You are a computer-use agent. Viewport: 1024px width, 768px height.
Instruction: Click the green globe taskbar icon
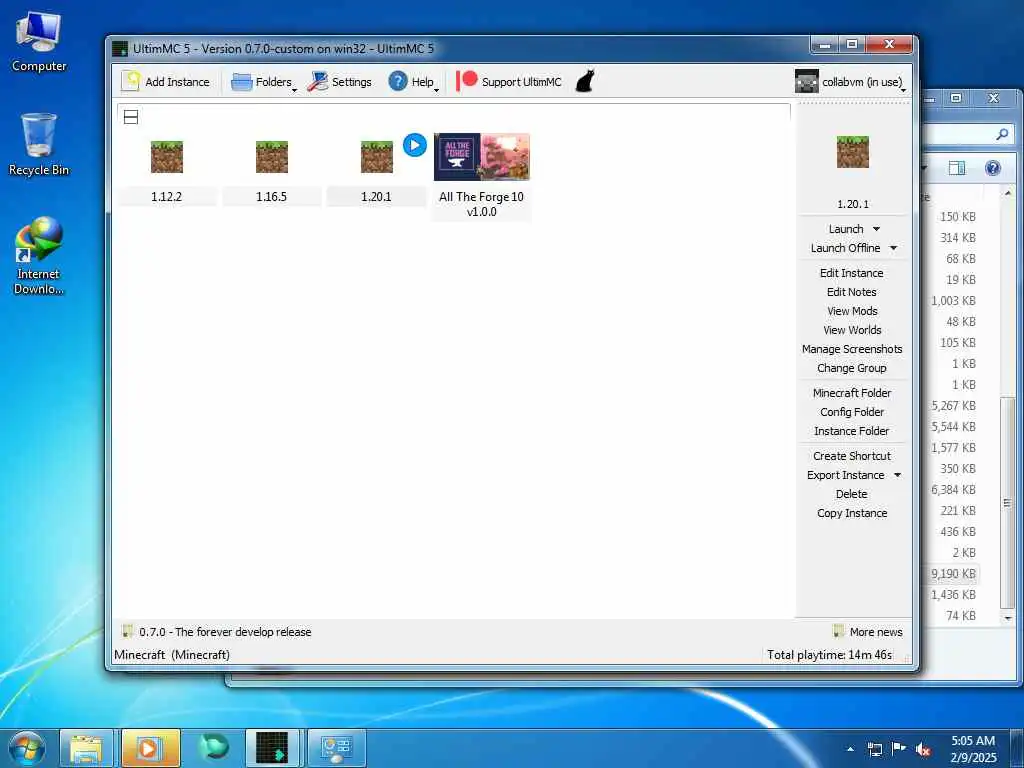click(x=213, y=748)
